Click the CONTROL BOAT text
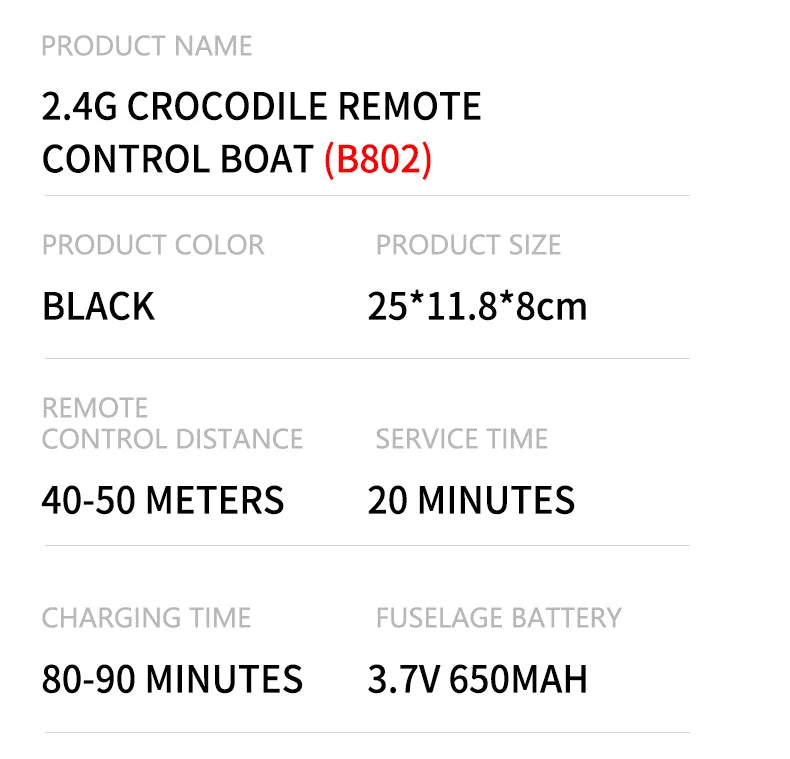The width and height of the screenshot is (790, 759). pos(177,160)
